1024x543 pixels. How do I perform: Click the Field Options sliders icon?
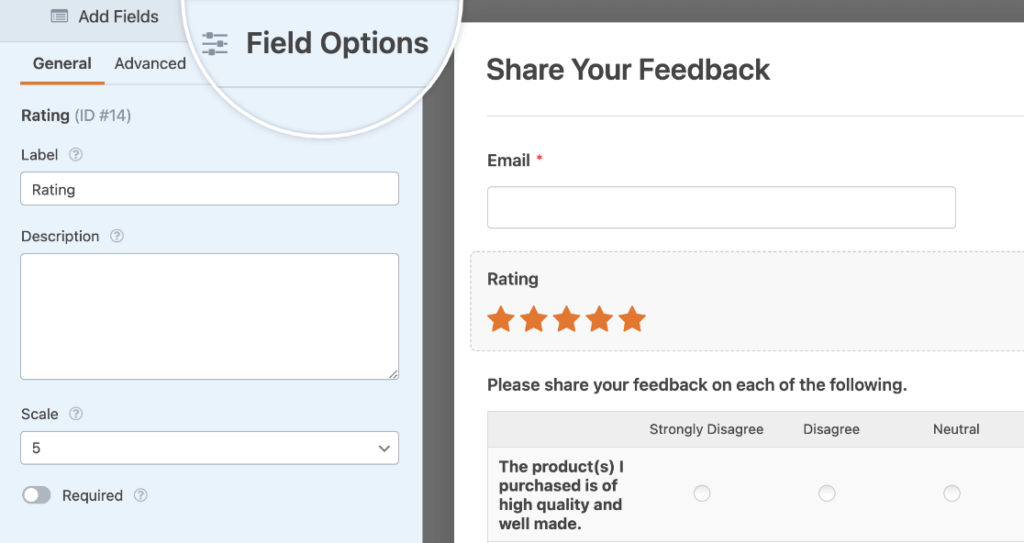(x=215, y=44)
